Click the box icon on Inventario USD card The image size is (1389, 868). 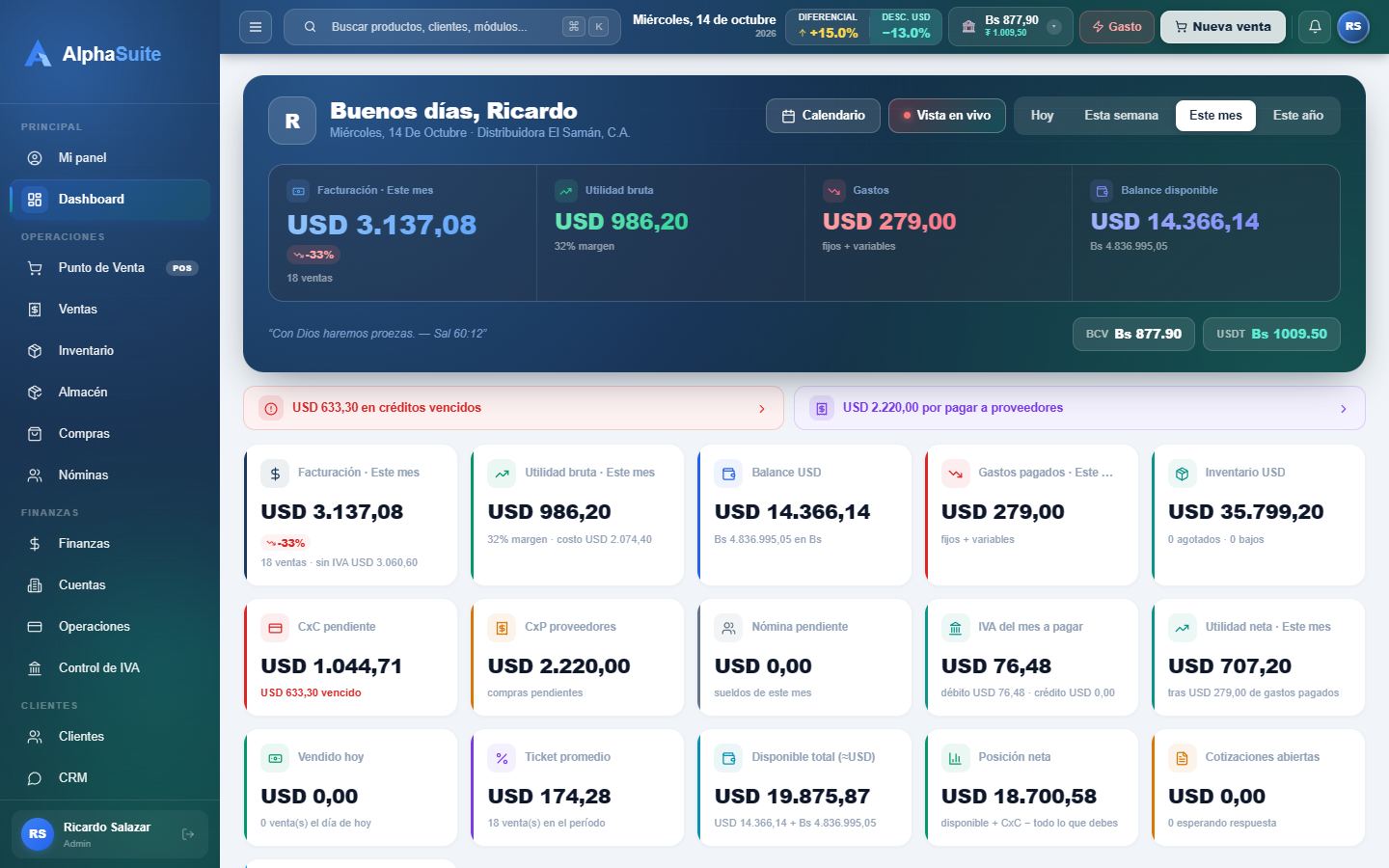1183,474
